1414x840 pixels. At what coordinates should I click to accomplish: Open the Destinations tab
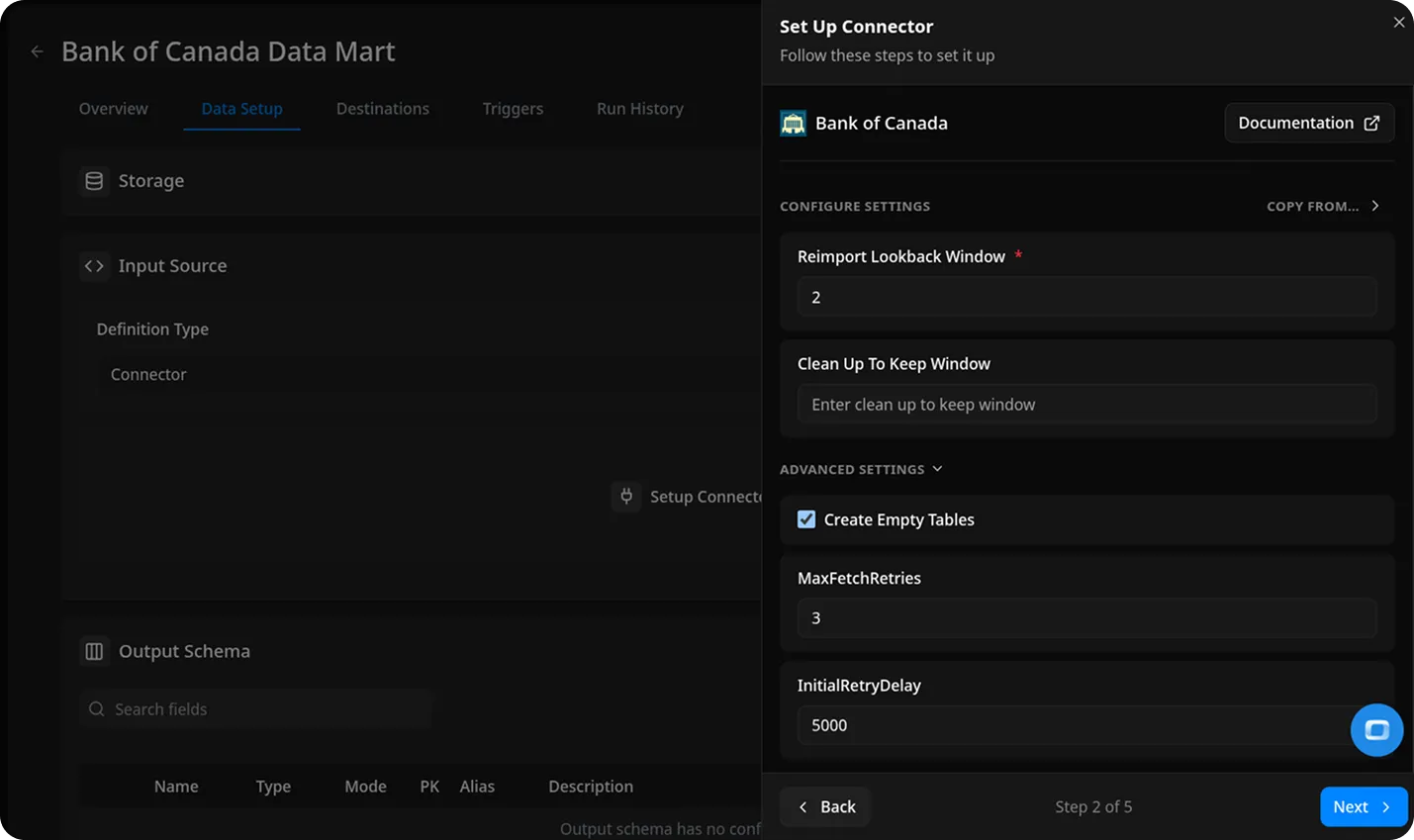(382, 109)
